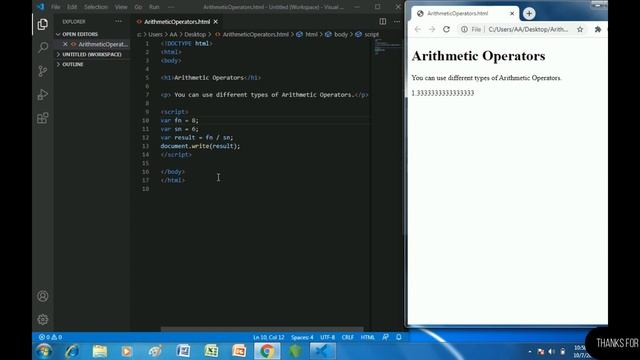This screenshot has width=640, height=360.
Task: Change indentation via Spaces: 4
Action: point(302,337)
